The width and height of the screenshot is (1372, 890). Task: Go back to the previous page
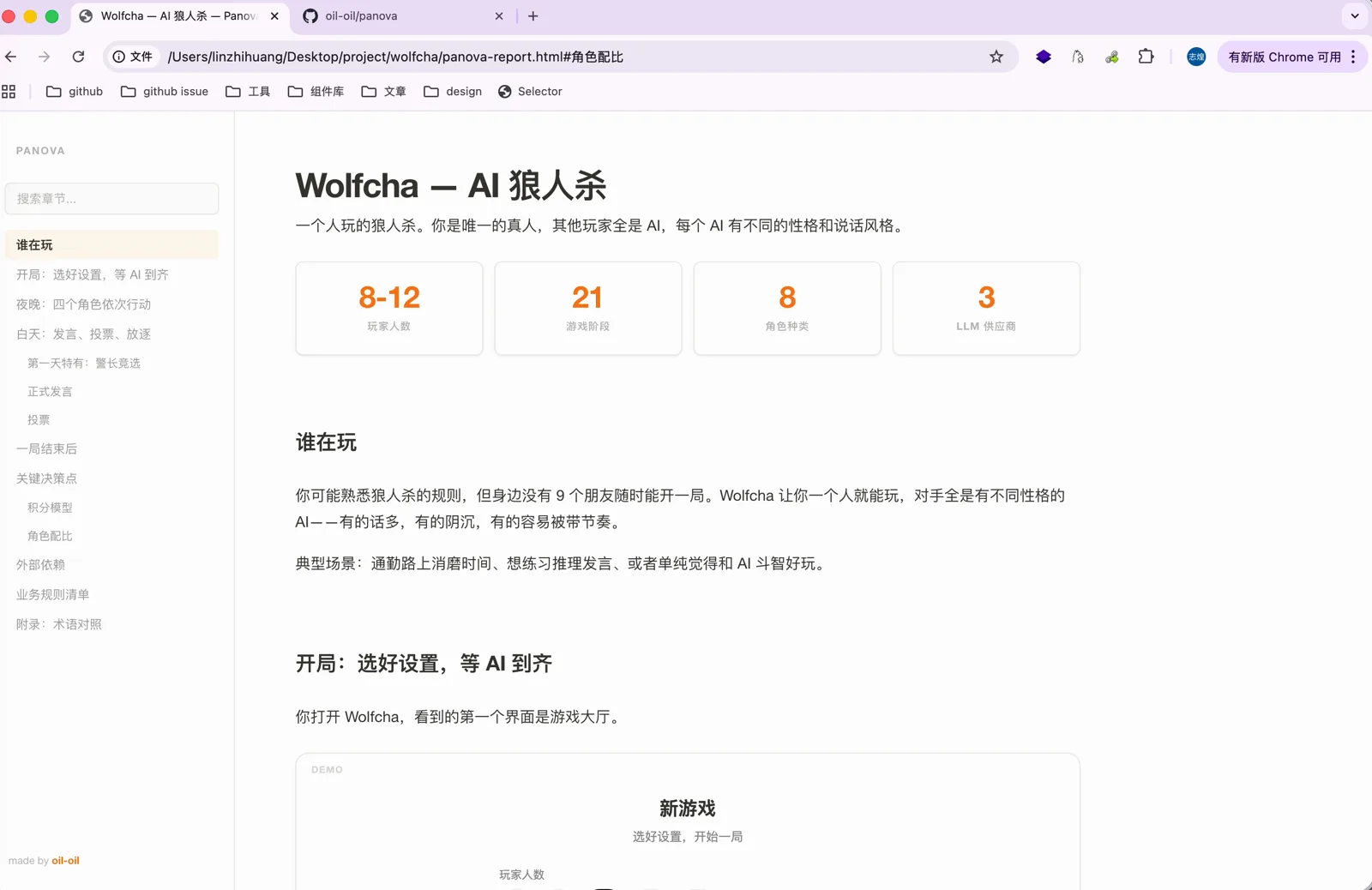[x=11, y=57]
